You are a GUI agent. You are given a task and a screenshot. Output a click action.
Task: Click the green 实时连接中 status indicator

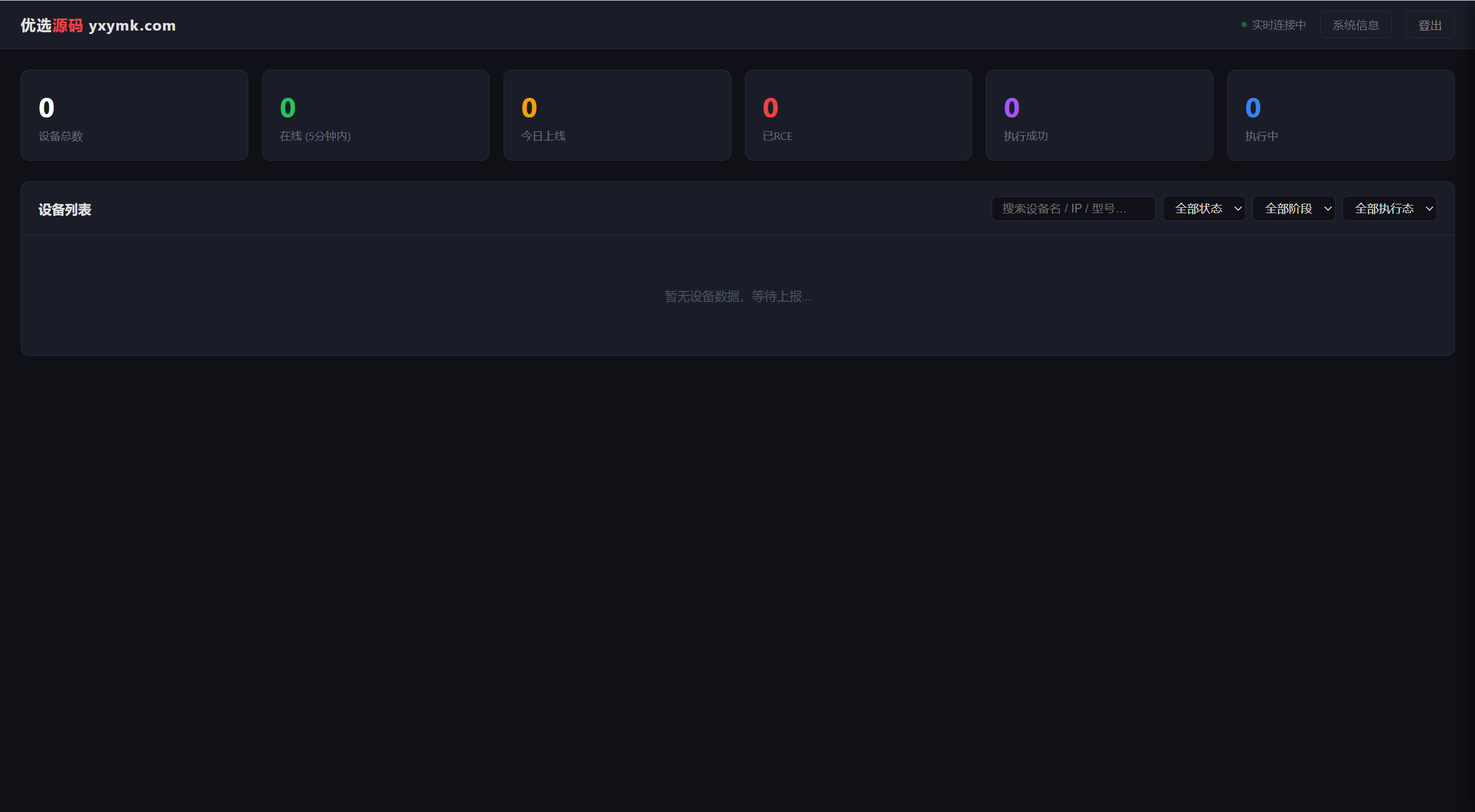[x=1273, y=25]
